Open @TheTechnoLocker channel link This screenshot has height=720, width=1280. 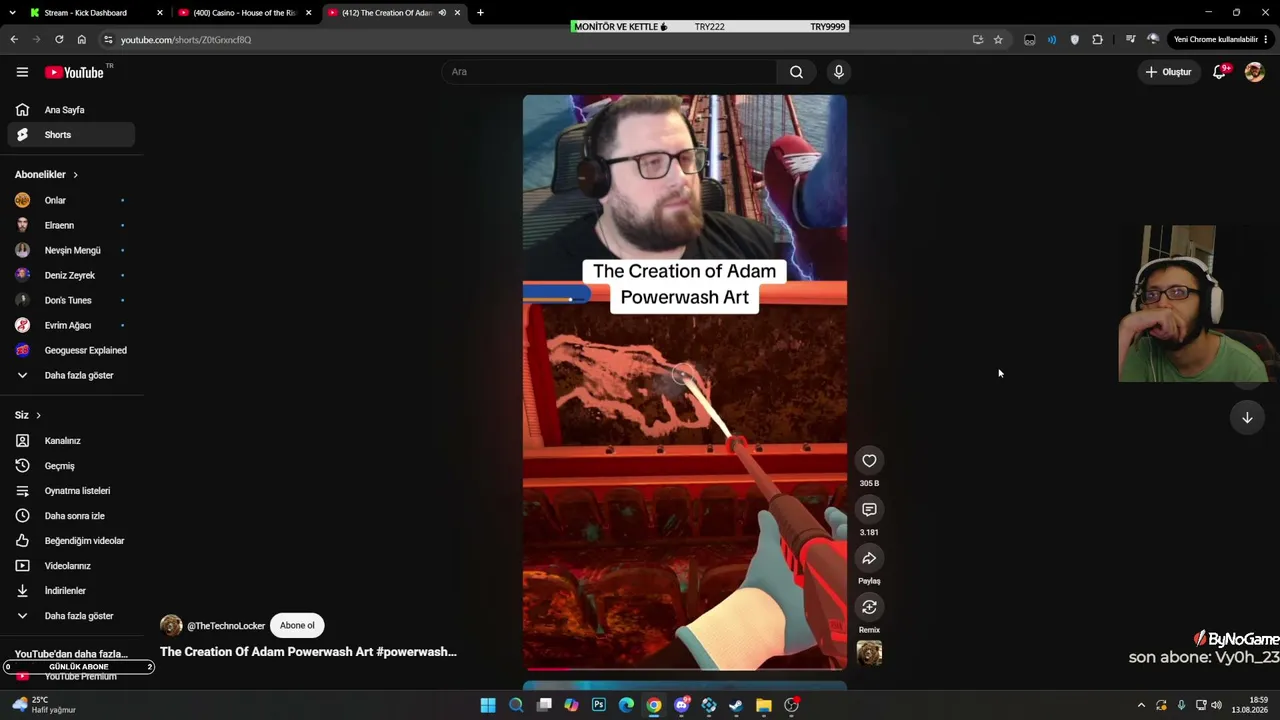(x=226, y=626)
